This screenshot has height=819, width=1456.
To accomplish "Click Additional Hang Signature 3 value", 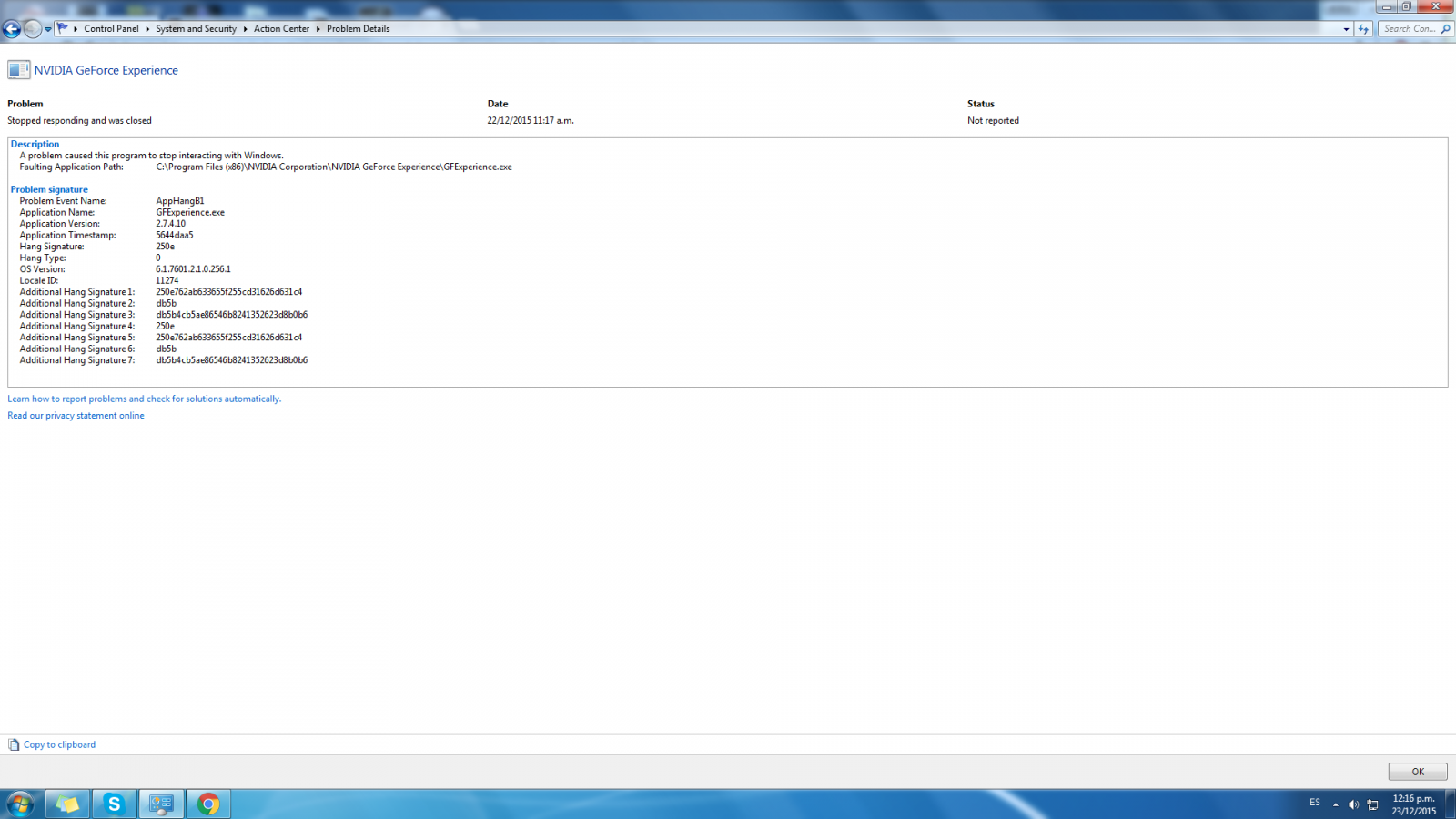I will [x=231, y=315].
